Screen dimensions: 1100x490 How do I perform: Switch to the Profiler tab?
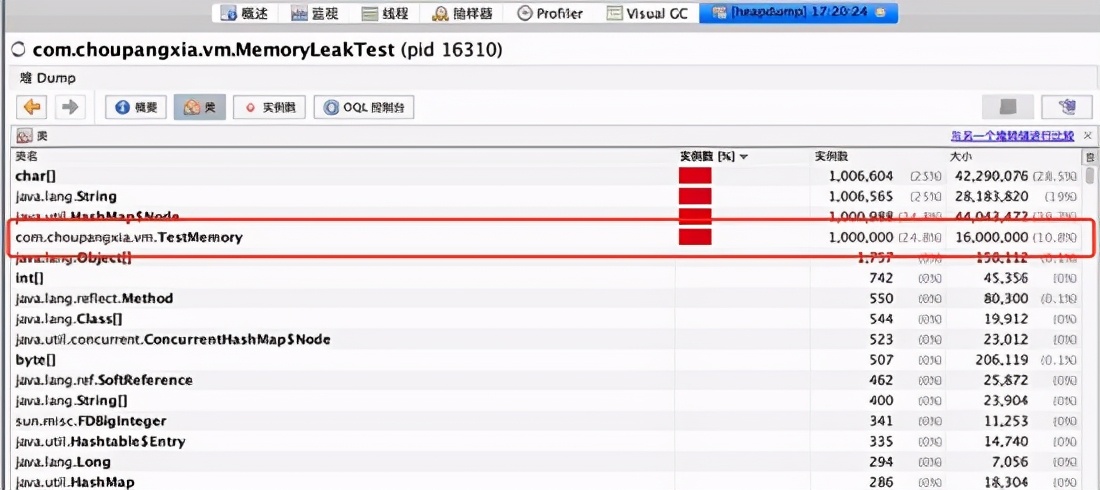551,13
